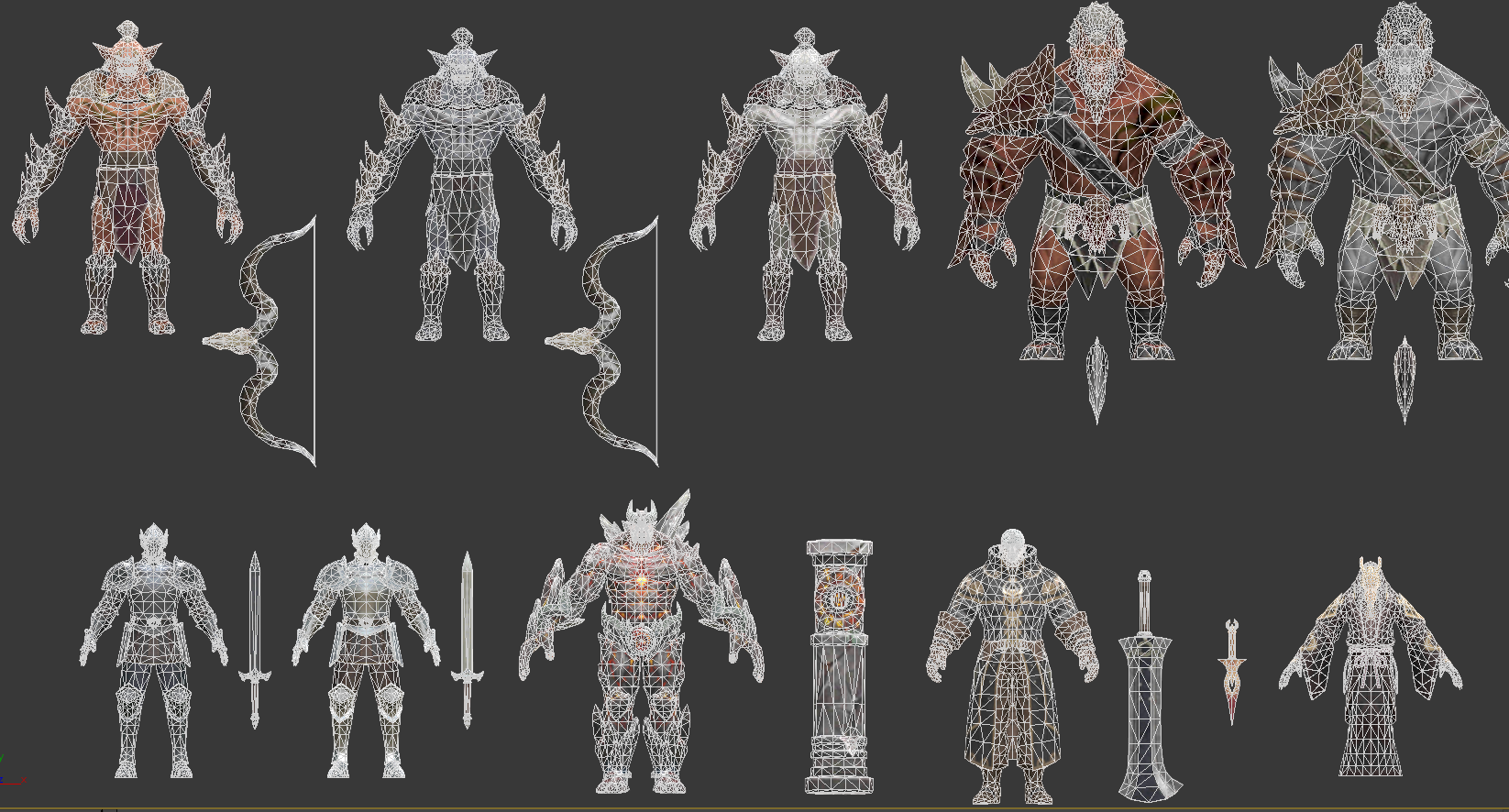Click the sword right of the second knight
The width and height of the screenshot is (1509, 812).
click(x=468, y=641)
